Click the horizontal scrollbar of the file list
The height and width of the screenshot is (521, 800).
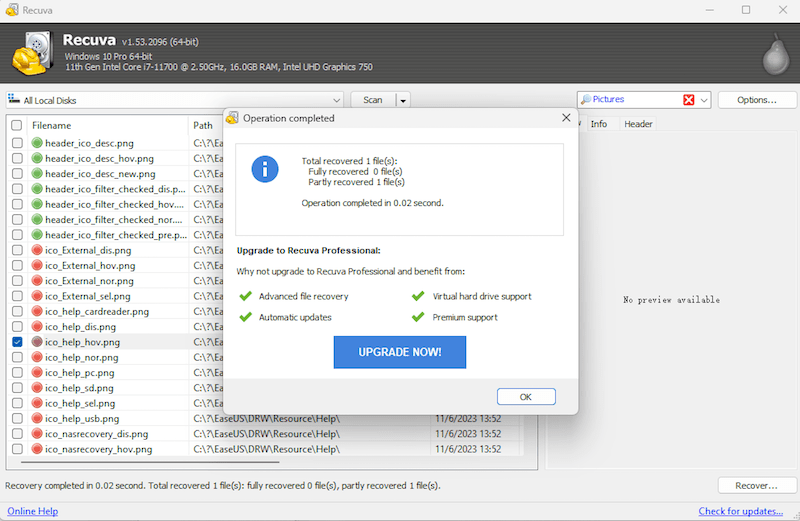pyautogui.click(x=151, y=462)
